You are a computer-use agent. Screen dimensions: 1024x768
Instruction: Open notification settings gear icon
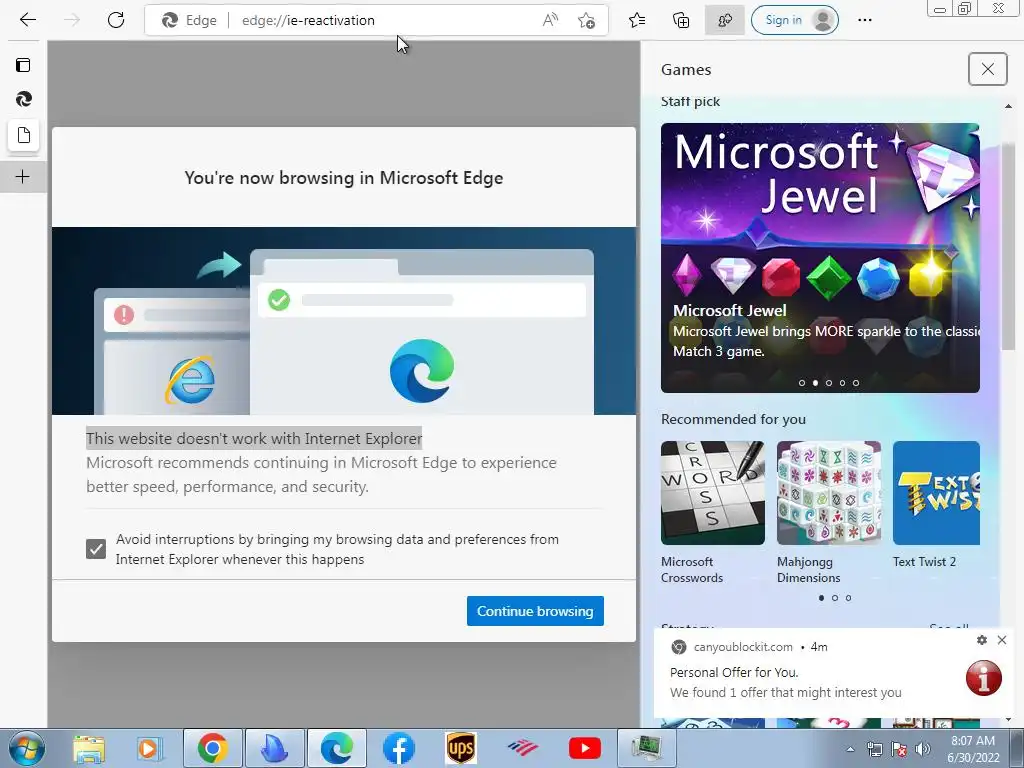pos(982,640)
